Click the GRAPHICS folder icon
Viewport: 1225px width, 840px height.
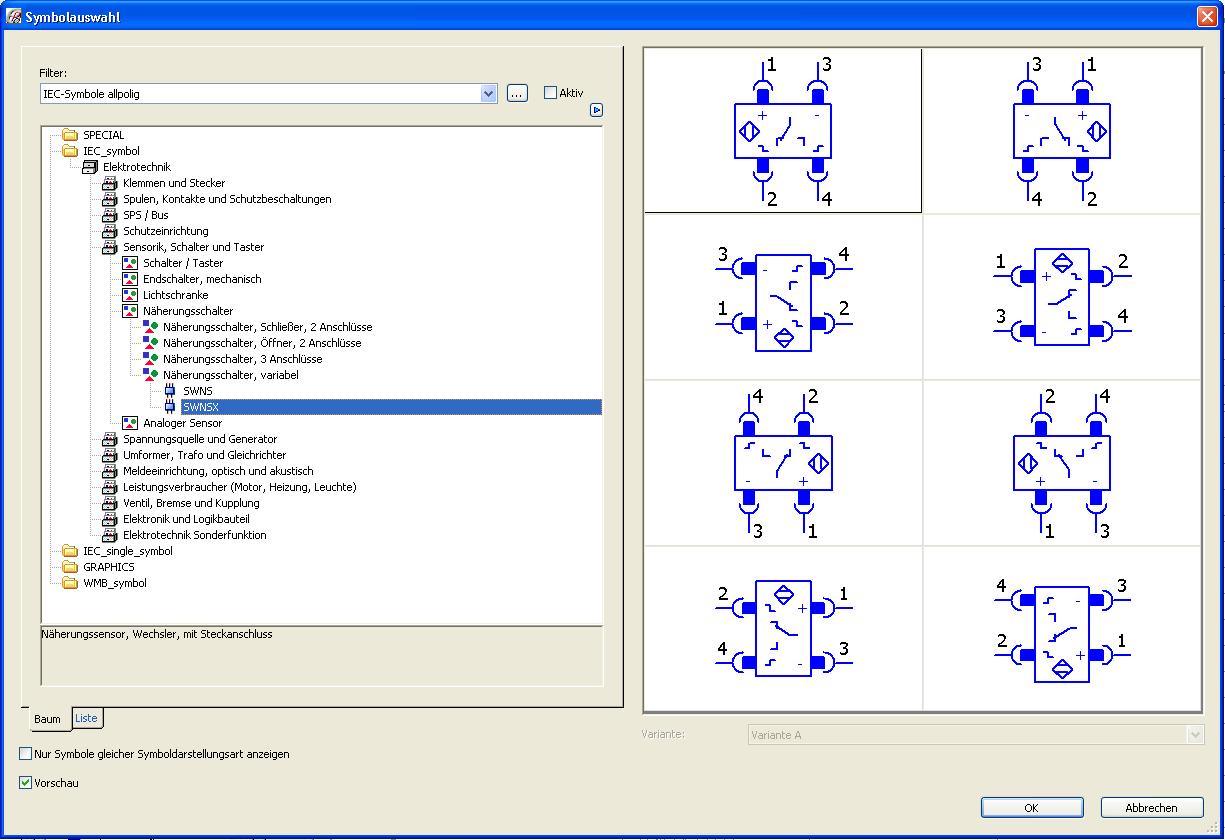[69, 567]
